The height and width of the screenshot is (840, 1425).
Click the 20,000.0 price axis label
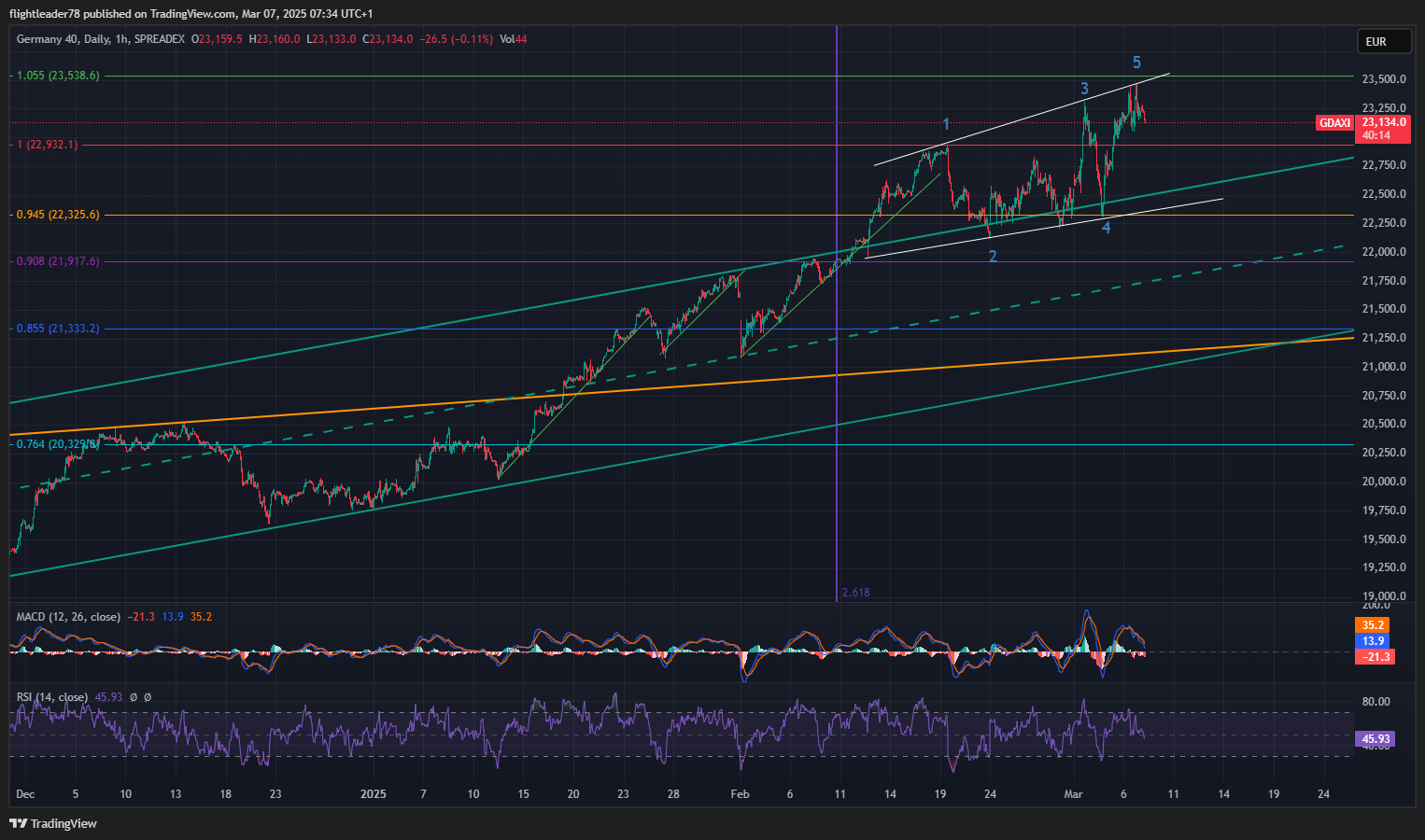click(x=1384, y=482)
